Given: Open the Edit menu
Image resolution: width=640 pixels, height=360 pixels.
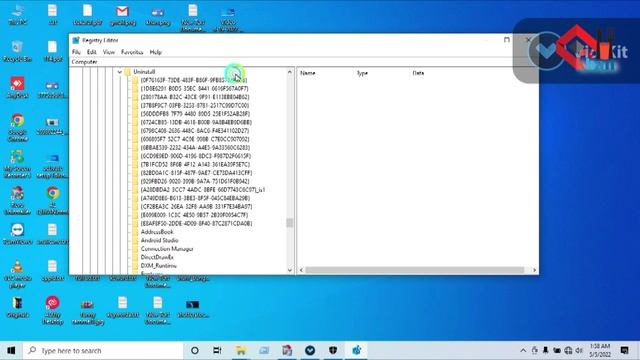Looking at the screenshot, I should [x=91, y=52].
